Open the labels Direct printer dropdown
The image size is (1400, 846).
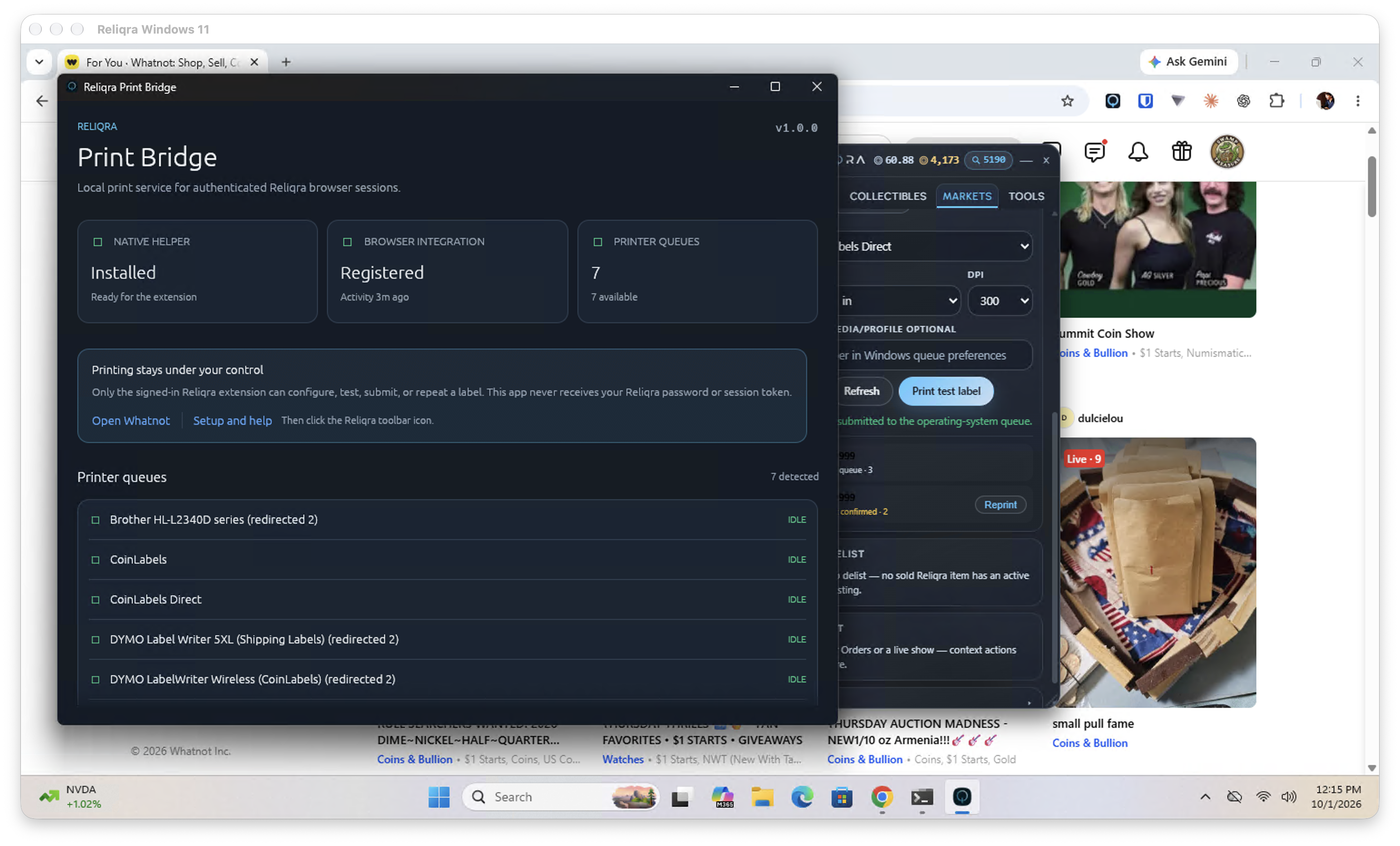(935, 246)
